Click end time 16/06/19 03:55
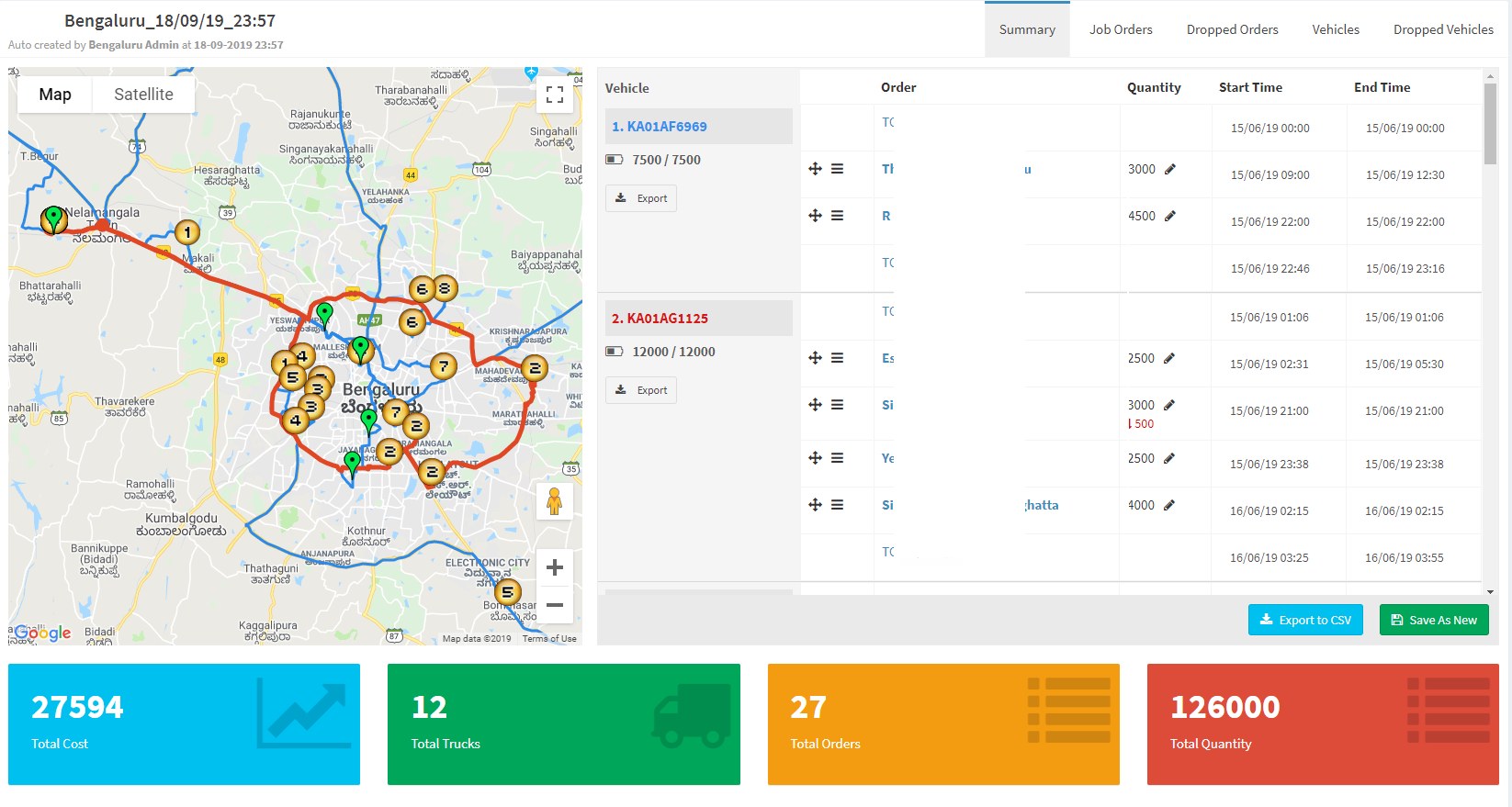Image resolution: width=1512 pixels, height=807 pixels. tap(1404, 558)
